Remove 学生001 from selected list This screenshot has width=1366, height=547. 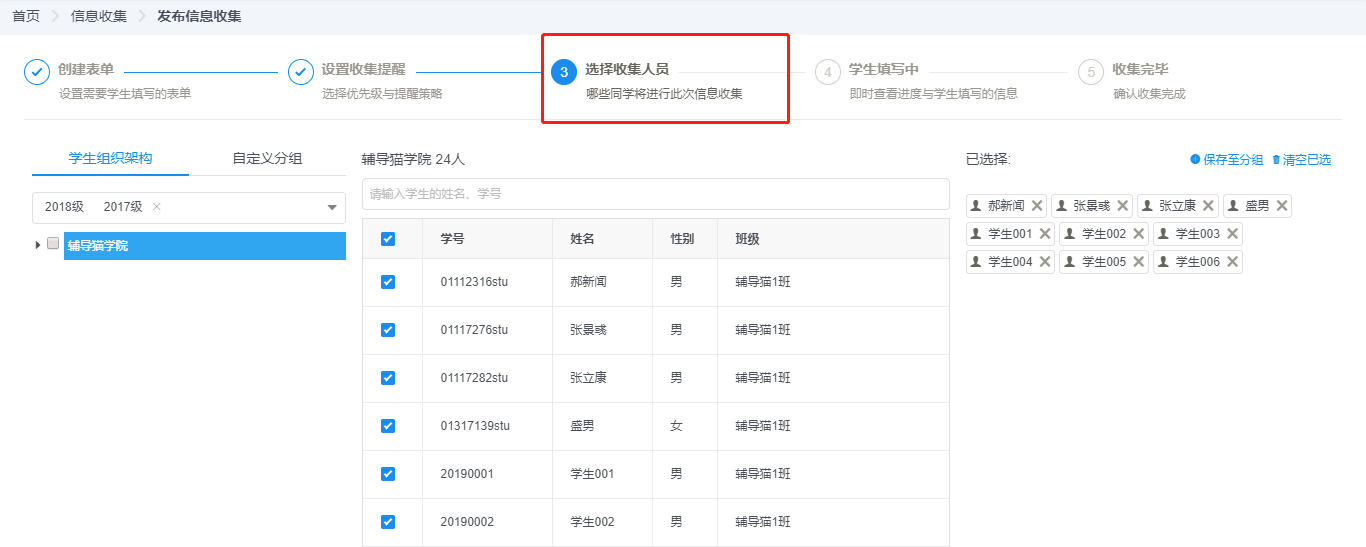coord(1045,234)
